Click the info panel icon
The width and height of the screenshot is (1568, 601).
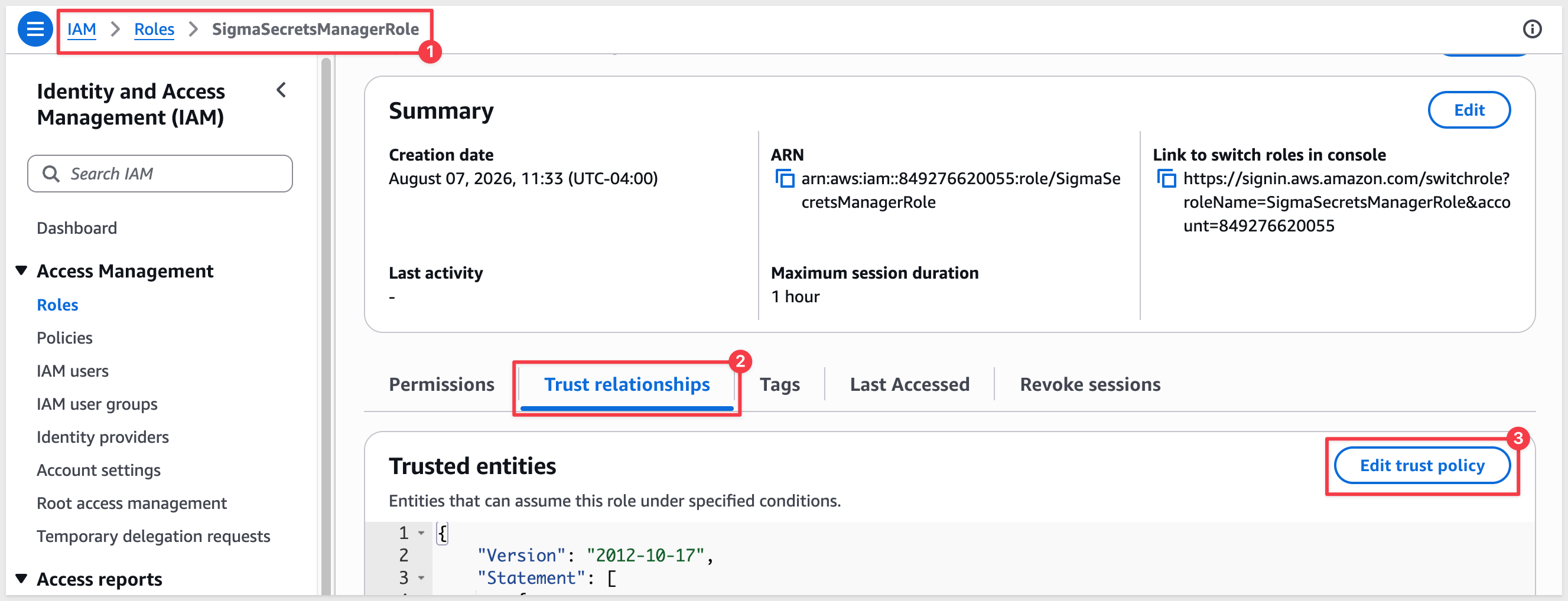[x=1531, y=28]
